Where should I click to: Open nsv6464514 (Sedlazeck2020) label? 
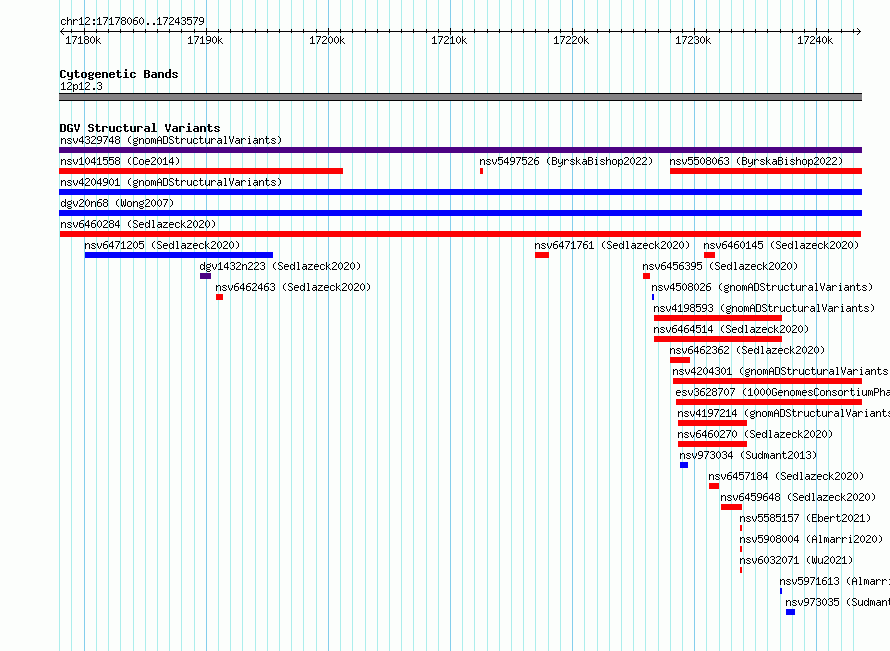731,329
